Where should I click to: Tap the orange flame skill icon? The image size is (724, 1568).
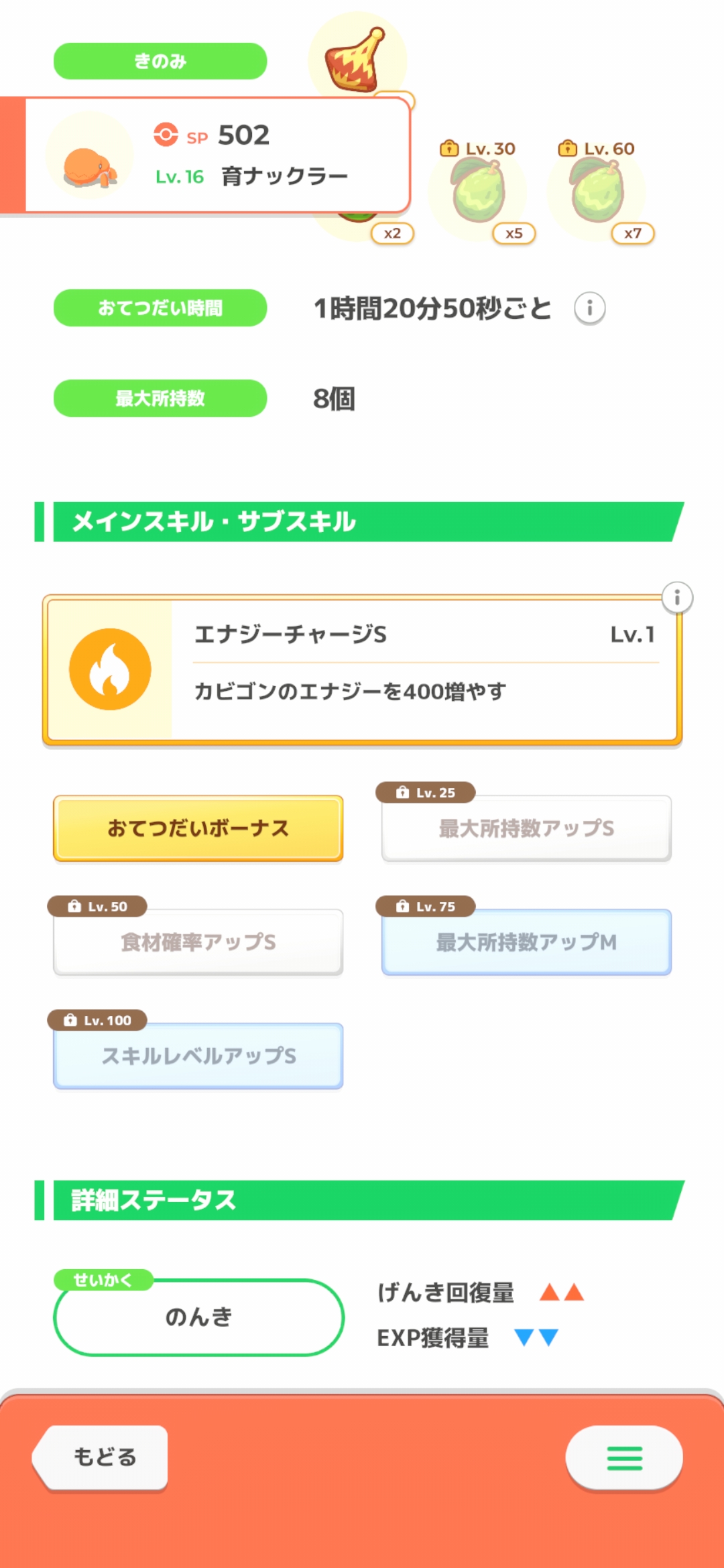click(x=110, y=669)
